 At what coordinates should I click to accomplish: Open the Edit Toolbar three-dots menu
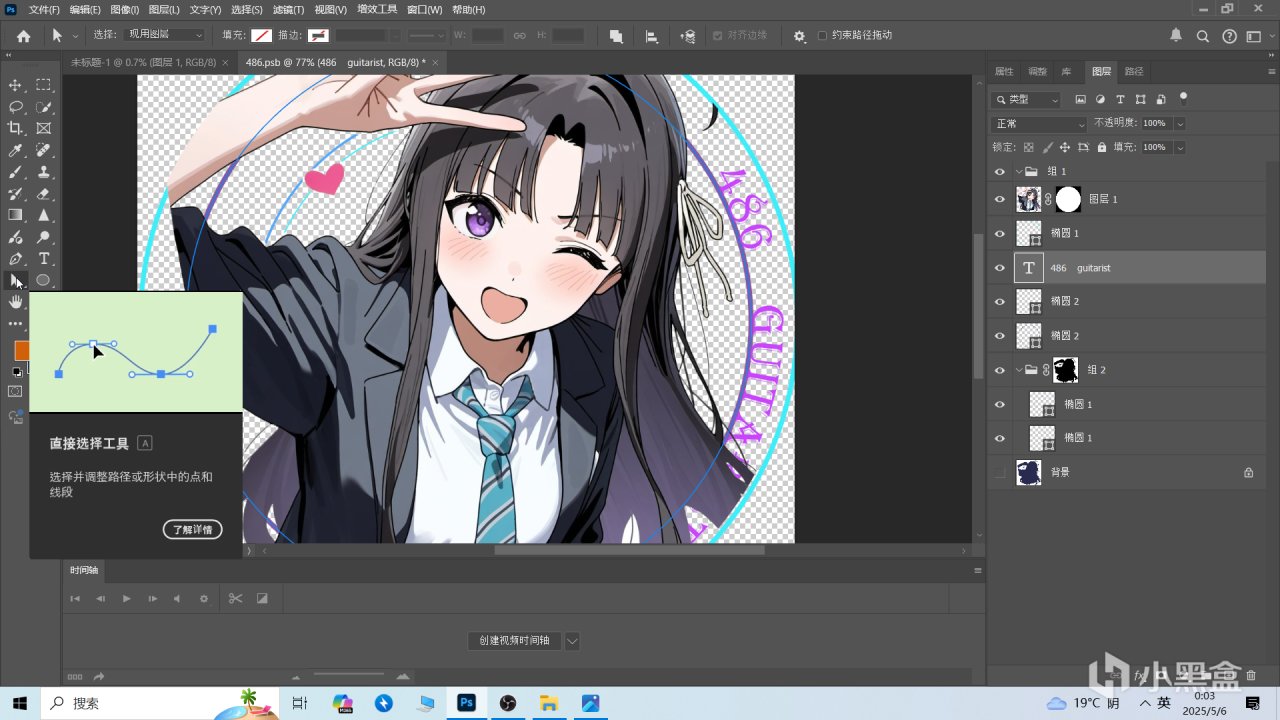click(x=15, y=324)
